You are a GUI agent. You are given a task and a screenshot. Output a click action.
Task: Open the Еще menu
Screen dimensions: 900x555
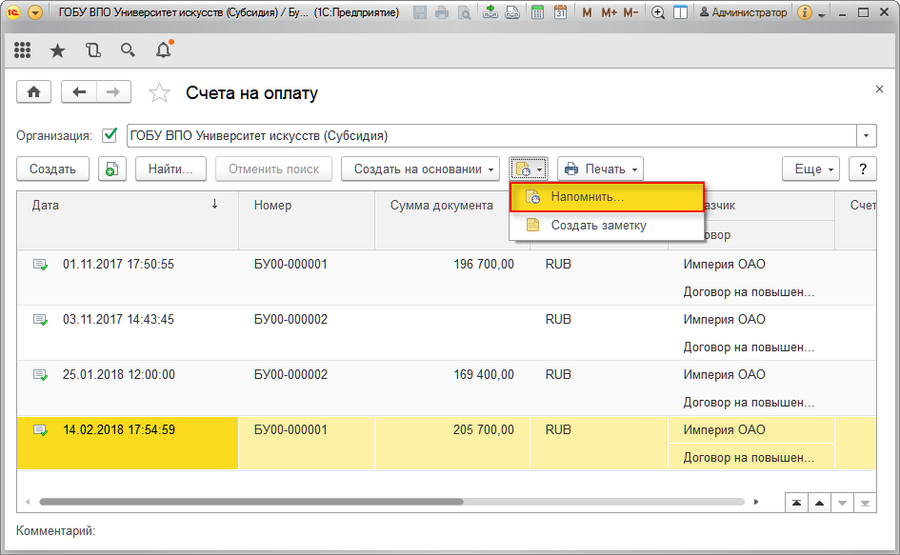812,169
